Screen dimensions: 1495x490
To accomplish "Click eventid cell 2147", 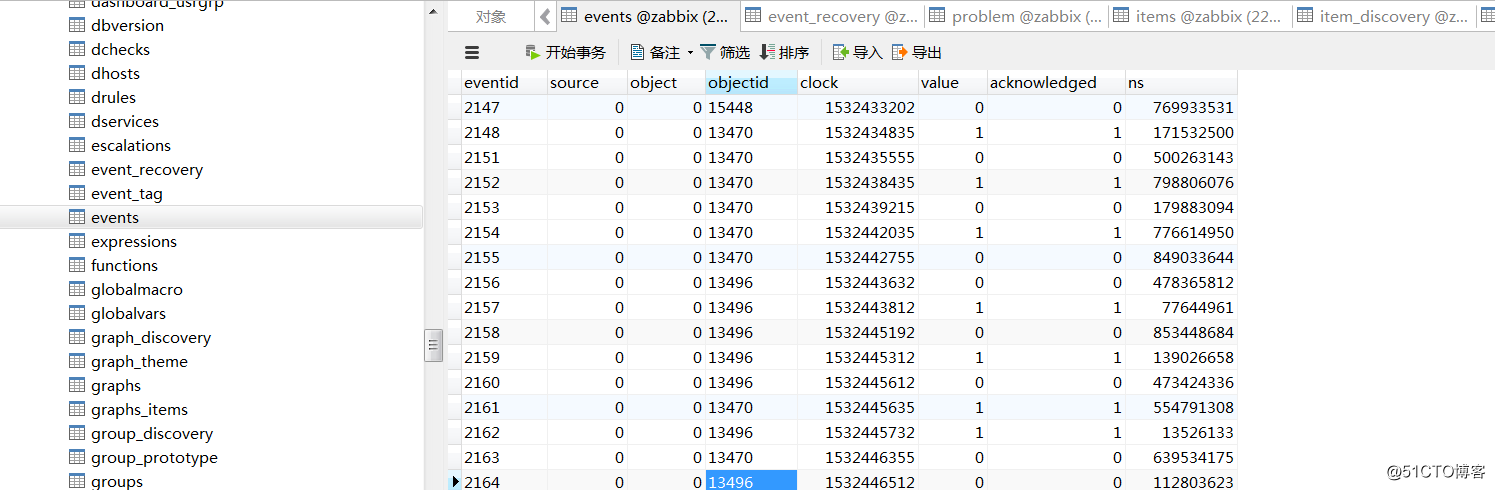I will tap(504, 107).
